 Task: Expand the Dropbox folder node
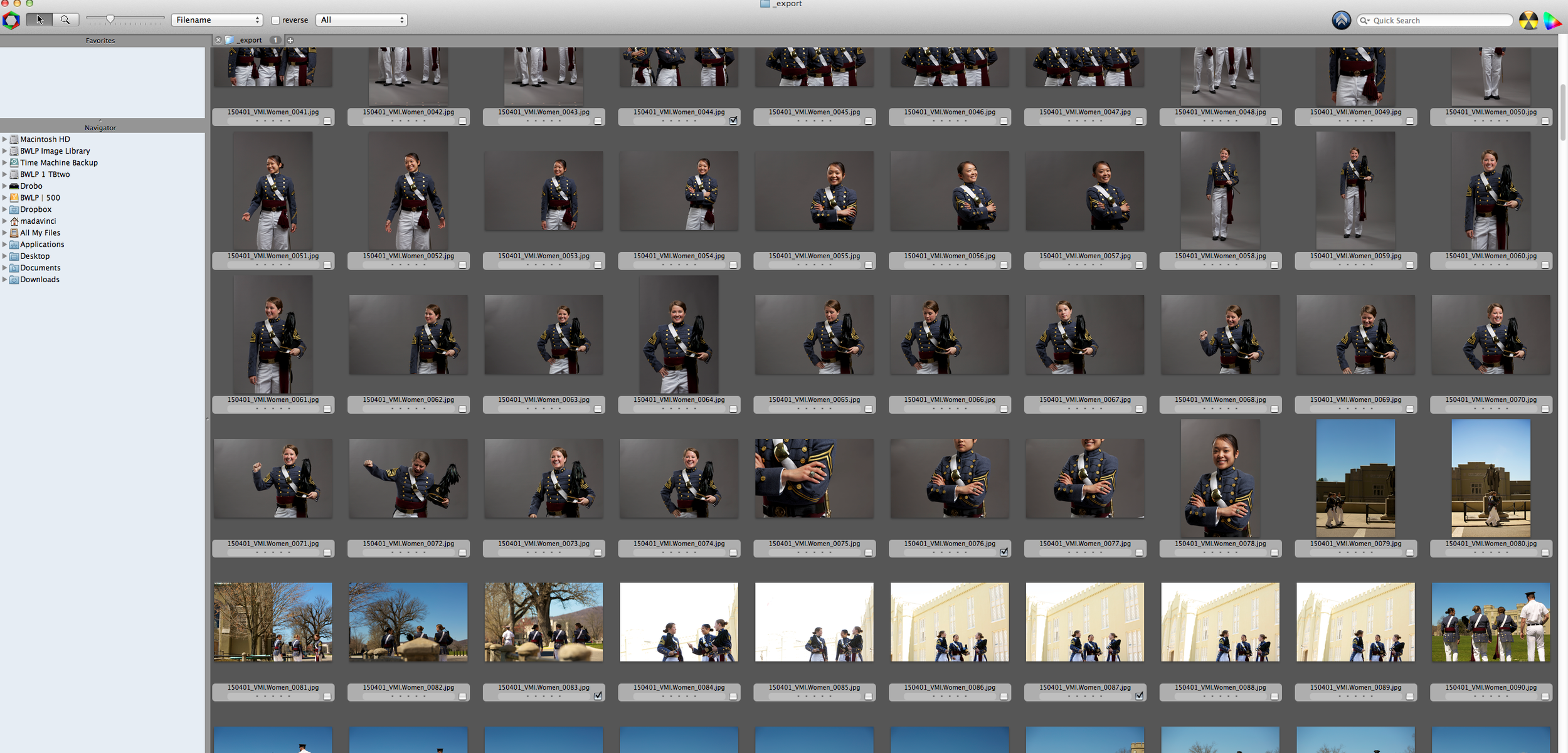coord(4,209)
